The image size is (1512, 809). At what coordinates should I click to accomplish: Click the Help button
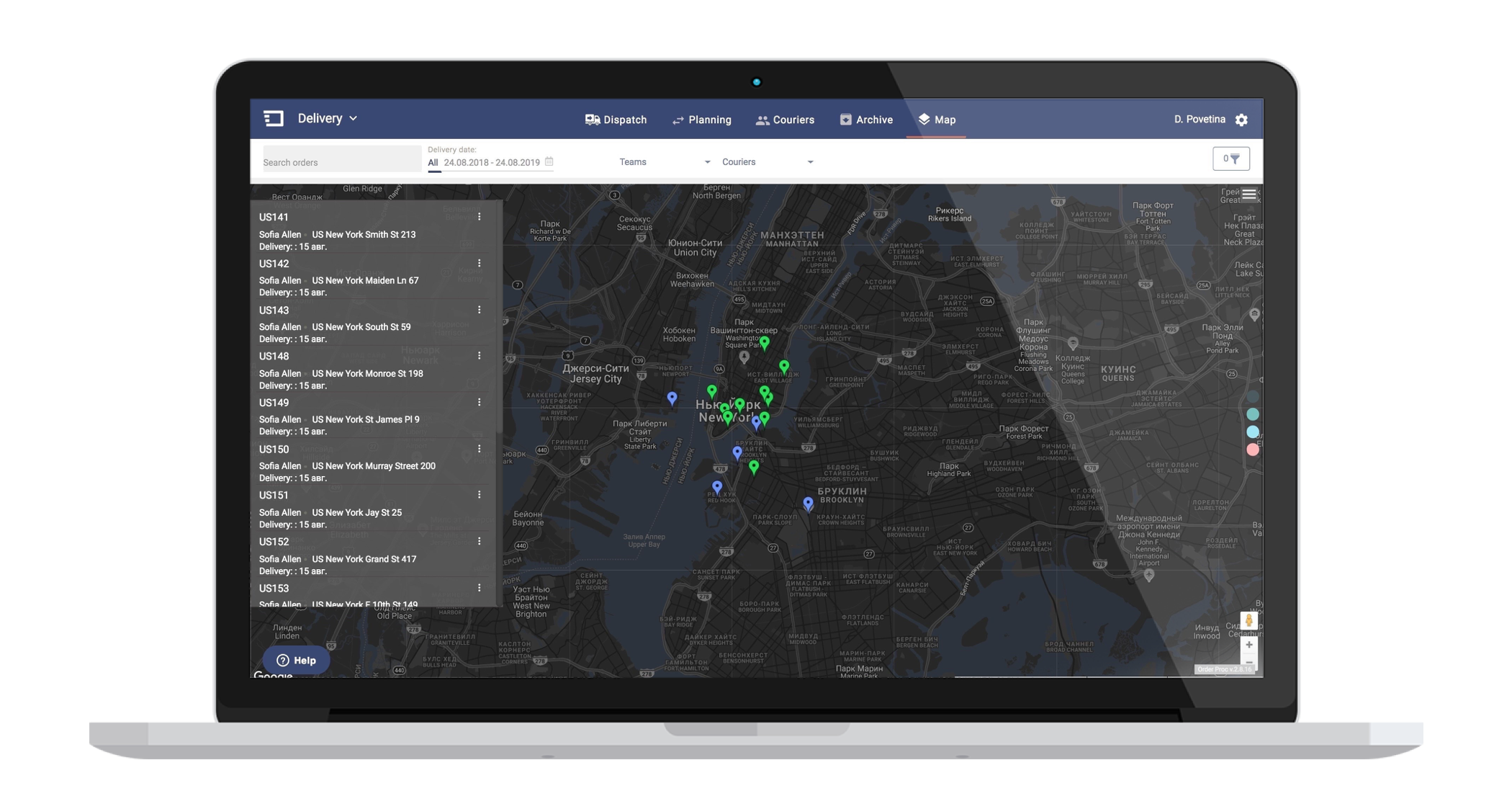[296, 660]
